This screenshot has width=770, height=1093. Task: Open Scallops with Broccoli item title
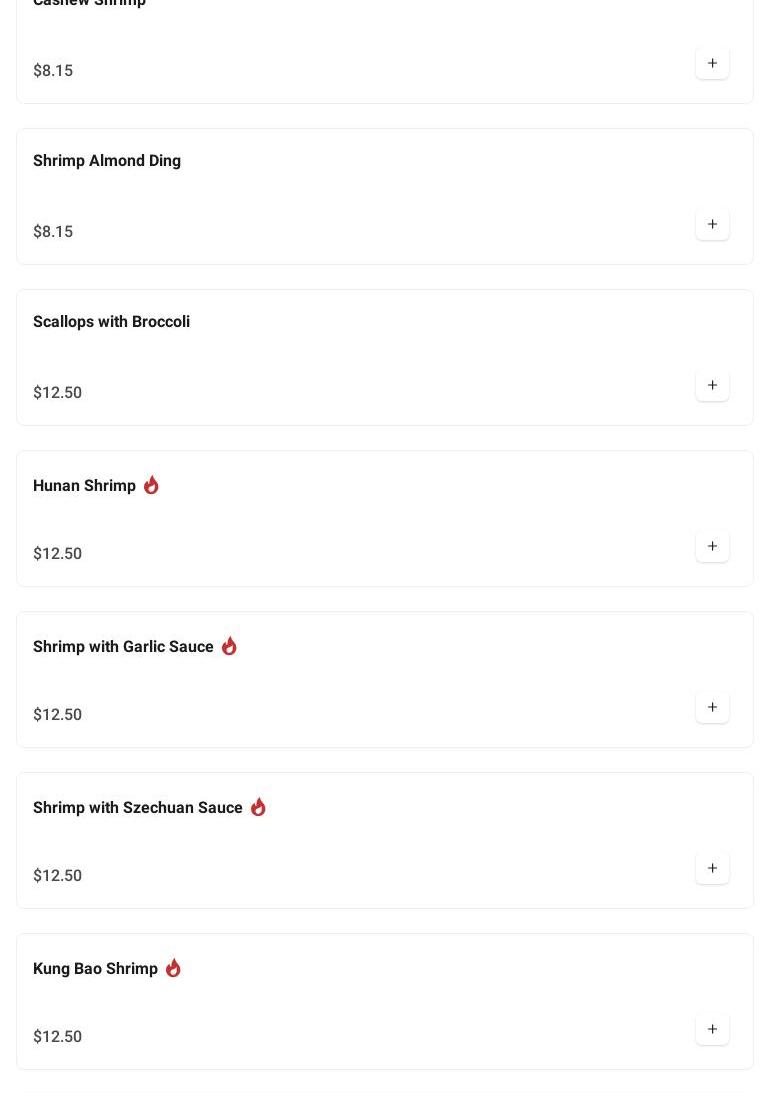(x=111, y=321)
